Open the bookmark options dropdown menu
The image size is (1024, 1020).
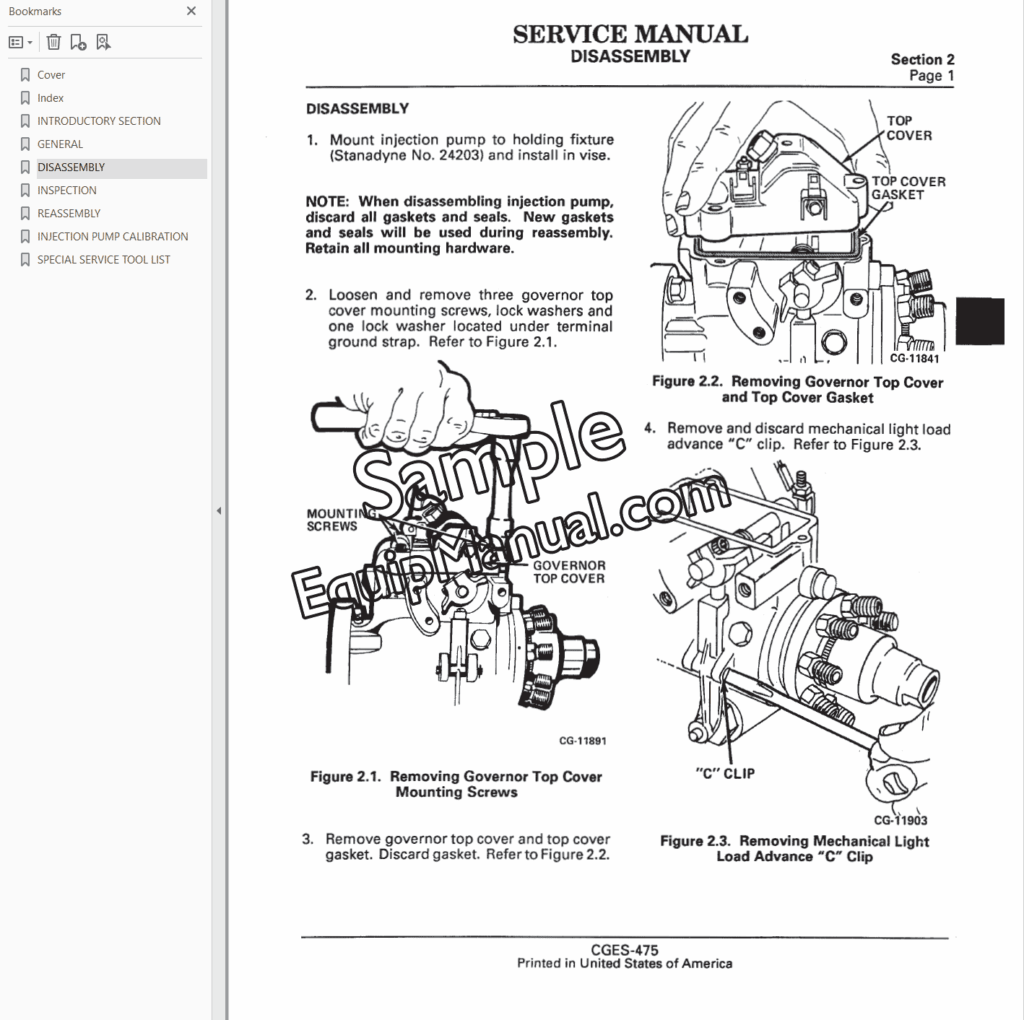click(20, 42)
